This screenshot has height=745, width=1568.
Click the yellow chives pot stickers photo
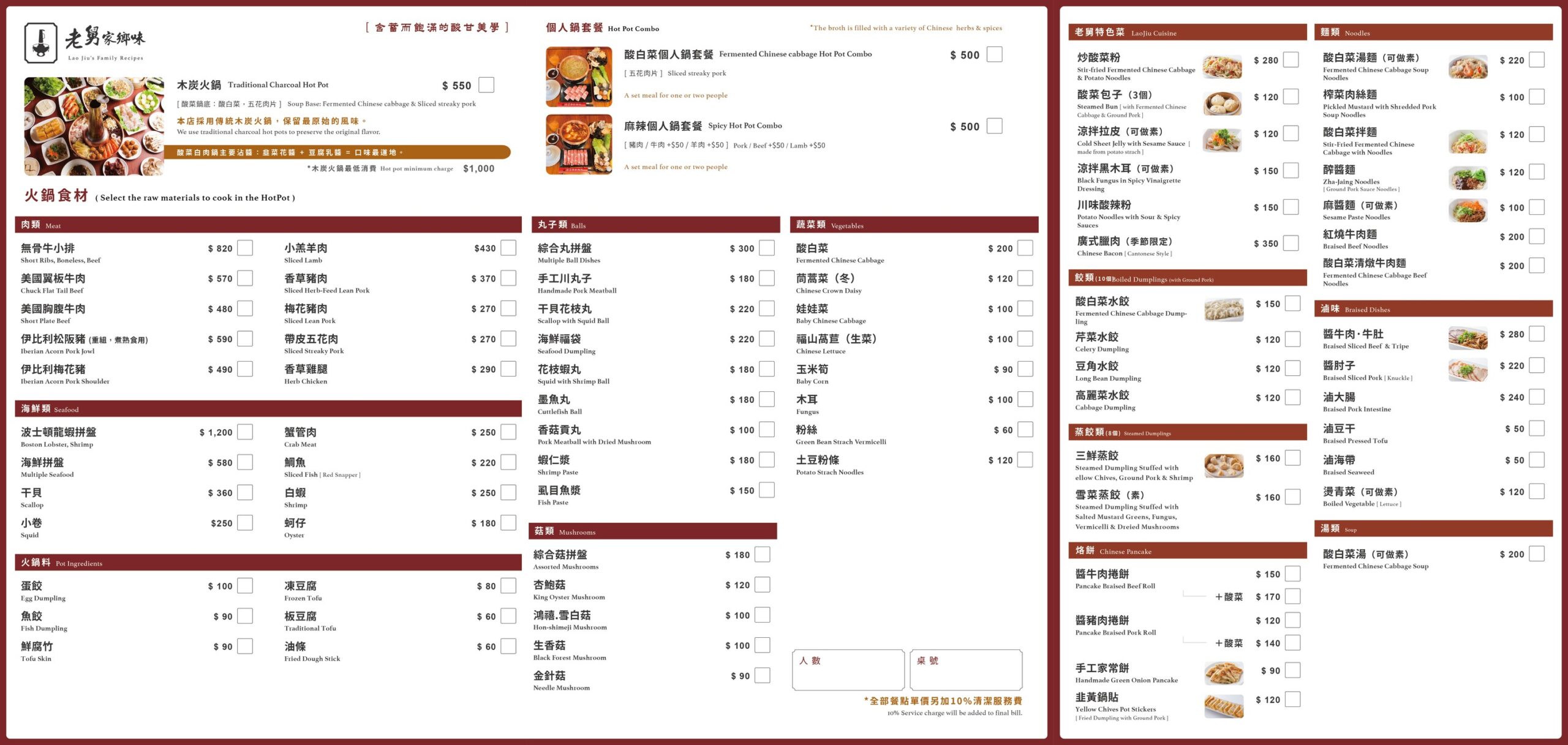point(1223,706)
